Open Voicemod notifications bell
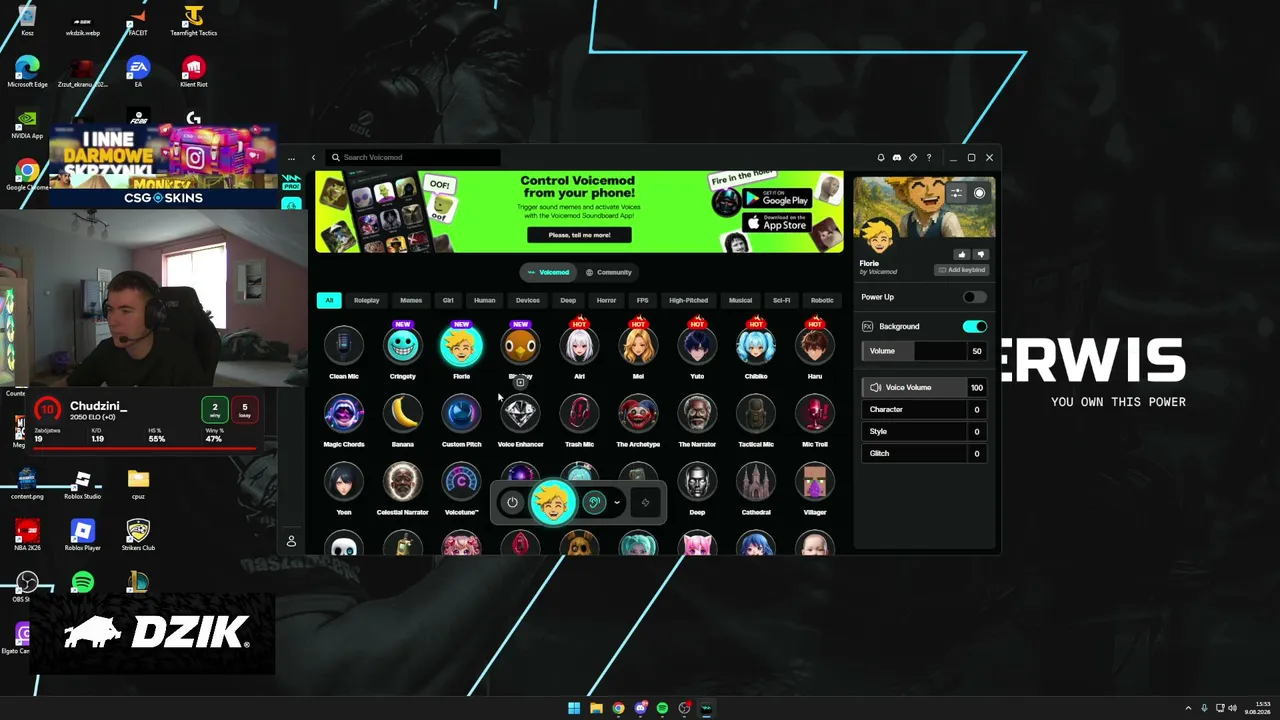 881,157
